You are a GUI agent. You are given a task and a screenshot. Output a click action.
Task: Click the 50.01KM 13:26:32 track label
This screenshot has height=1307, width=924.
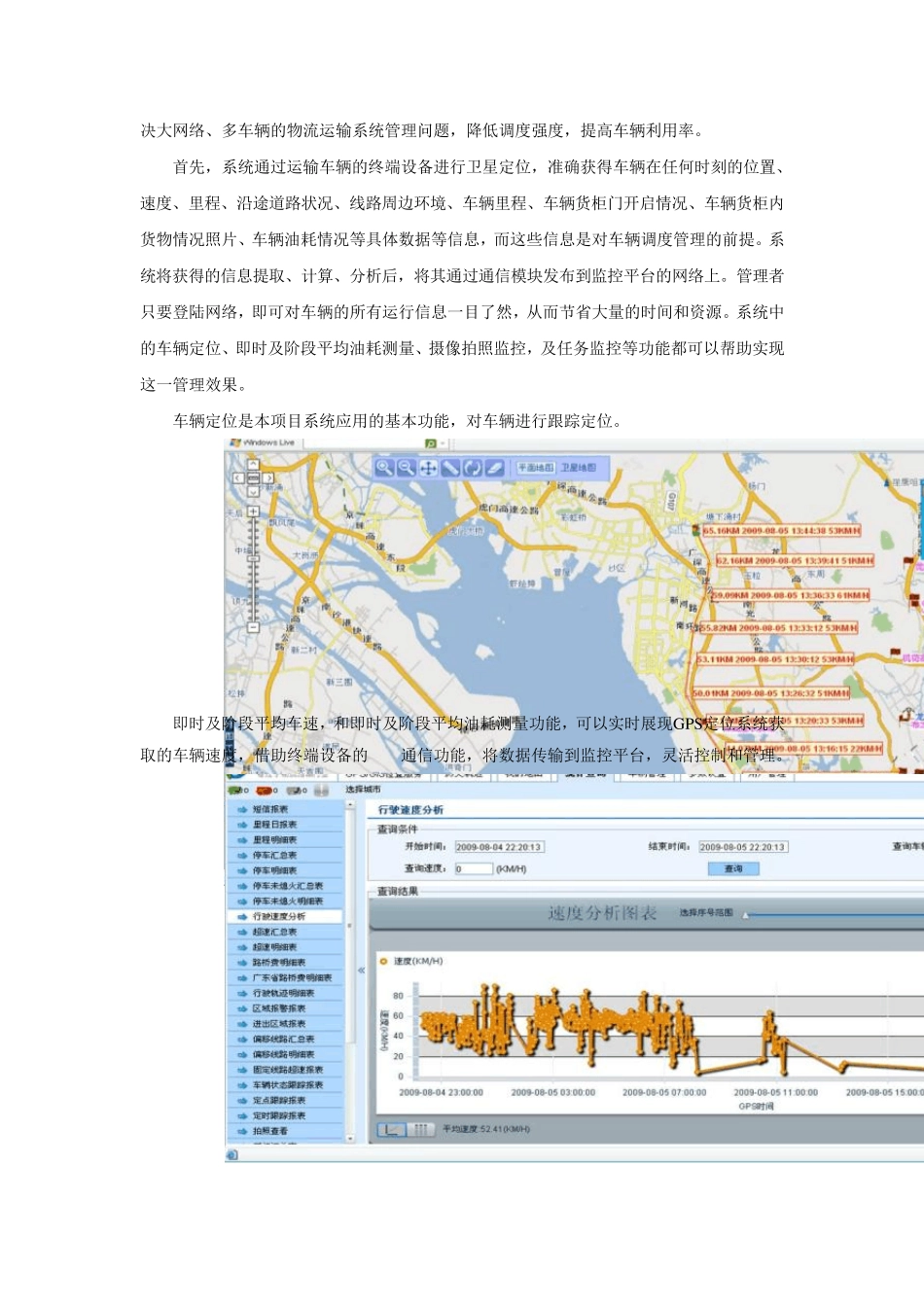[x=771, y=693]
